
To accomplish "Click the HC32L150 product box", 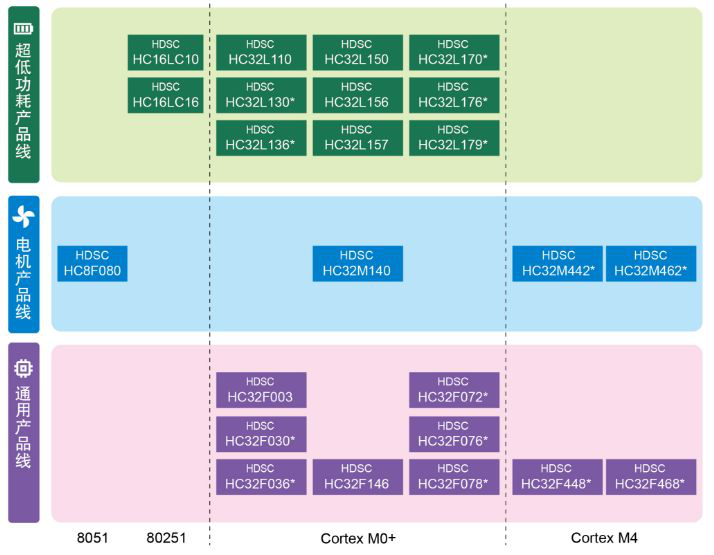I will [x=357, y=52].
